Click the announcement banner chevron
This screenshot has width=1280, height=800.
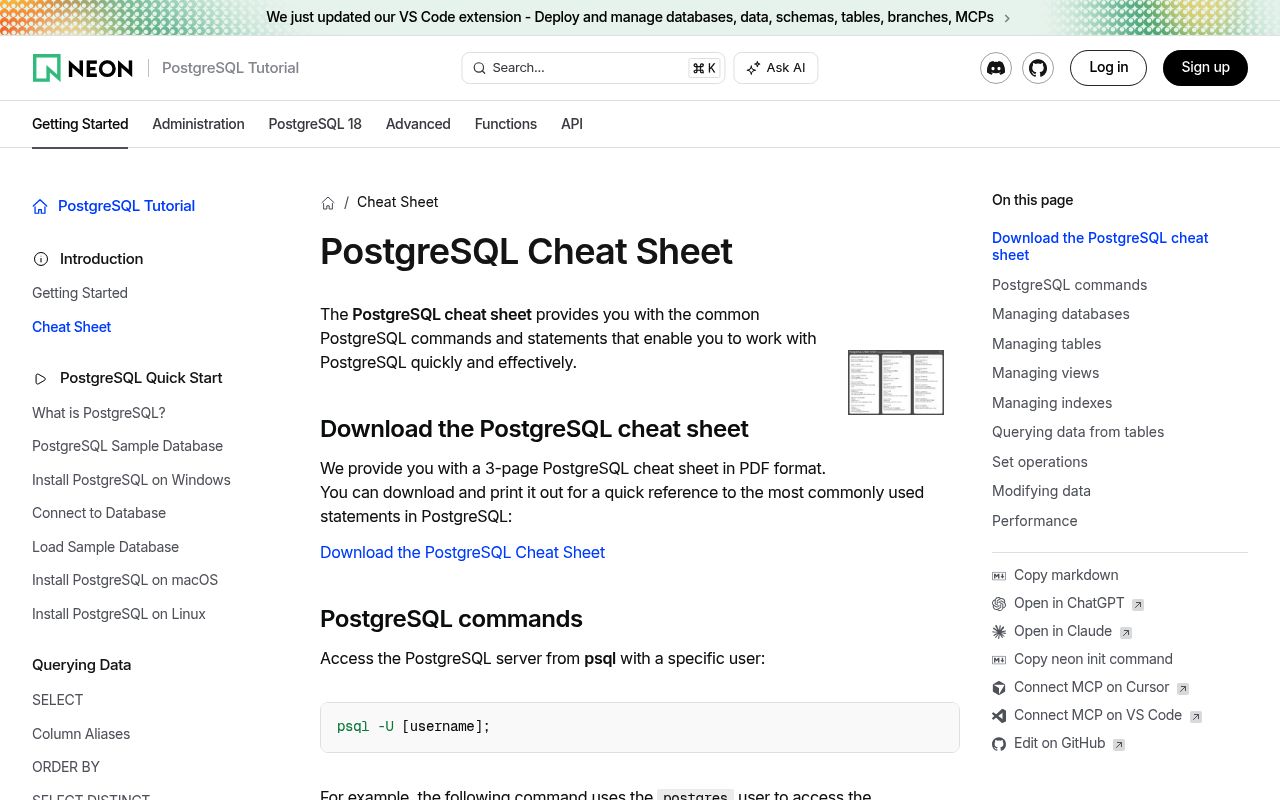(1007, 17)
